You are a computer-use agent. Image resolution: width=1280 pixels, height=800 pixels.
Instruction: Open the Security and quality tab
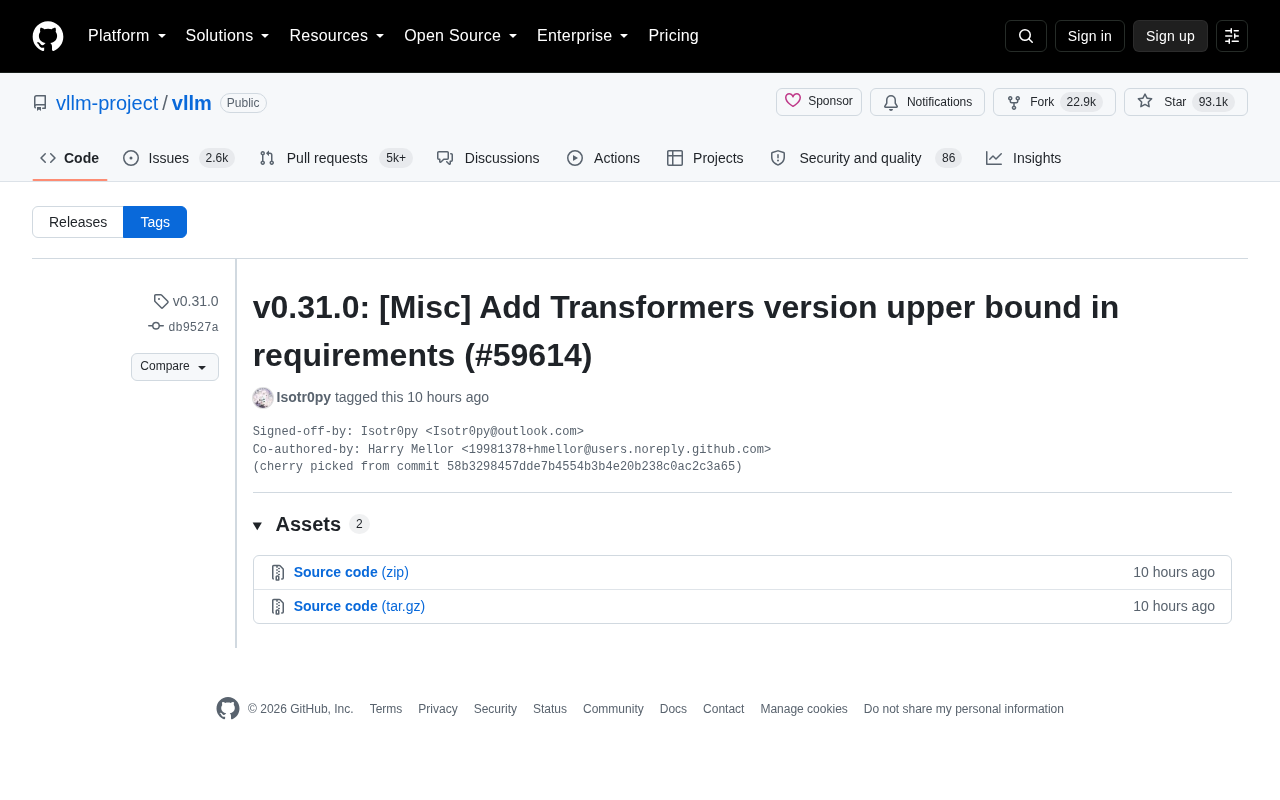pyautogui.click(x=866, y=158)
